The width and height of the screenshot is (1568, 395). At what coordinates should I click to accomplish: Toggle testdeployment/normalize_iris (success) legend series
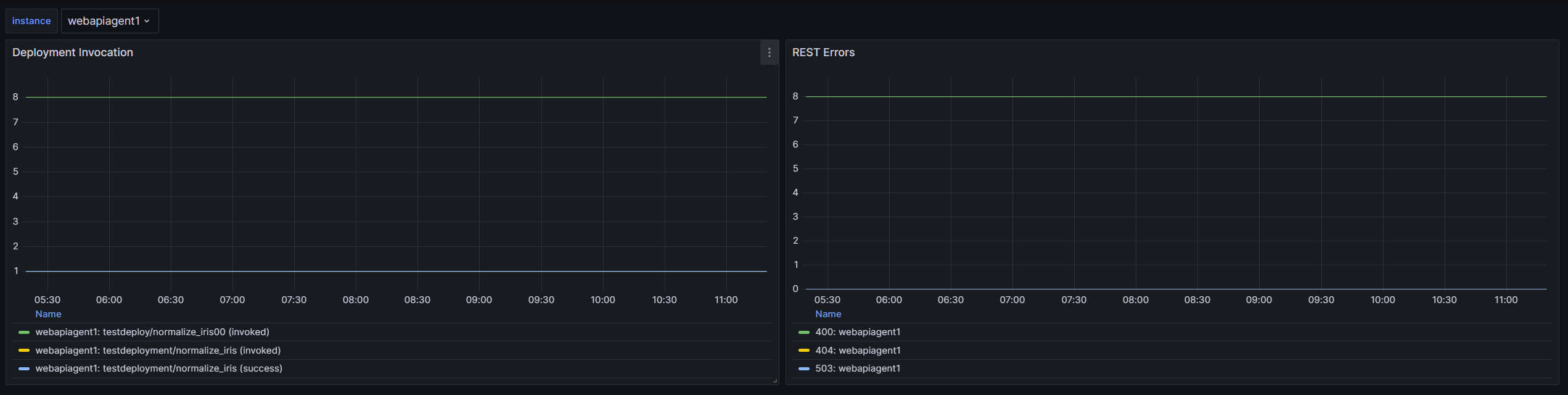tap(158, 368)
